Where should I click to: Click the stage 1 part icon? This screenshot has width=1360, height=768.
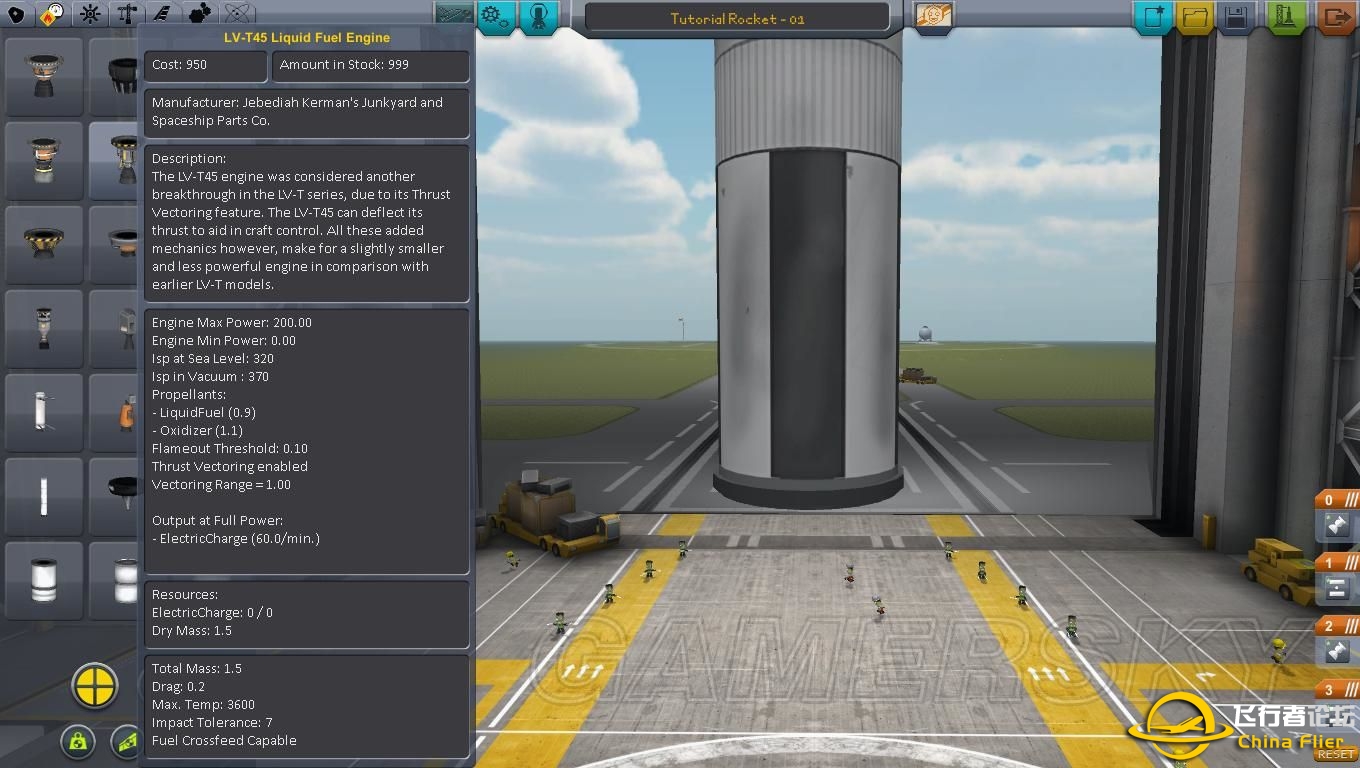[1336, 589]
